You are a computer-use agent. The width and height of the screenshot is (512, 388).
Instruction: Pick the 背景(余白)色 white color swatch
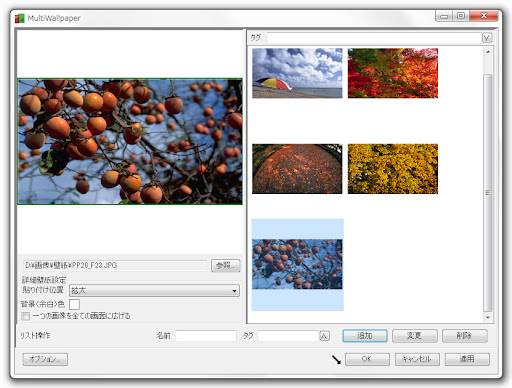pyautogui.click(x=74, y=304)
